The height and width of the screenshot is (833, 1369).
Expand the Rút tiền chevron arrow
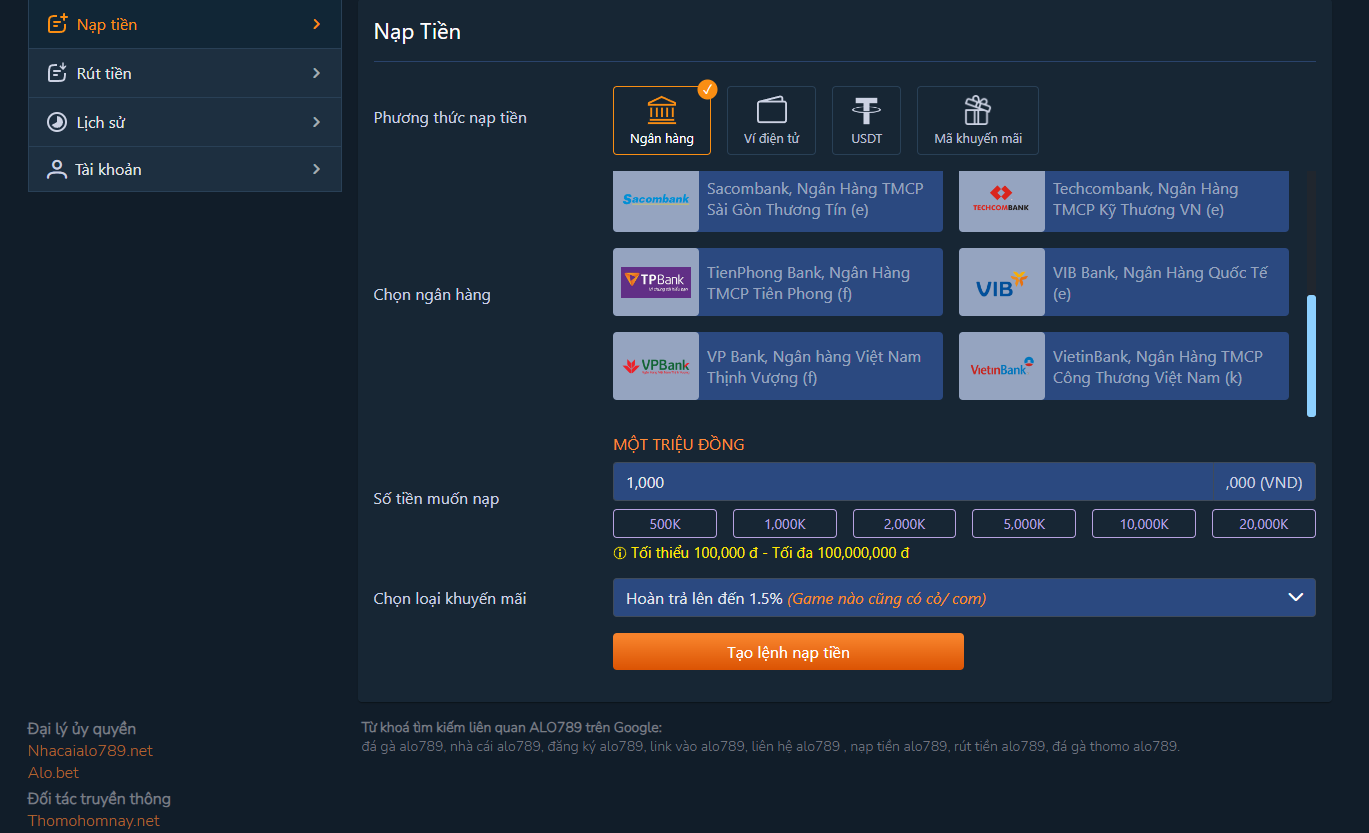[316, 73]
